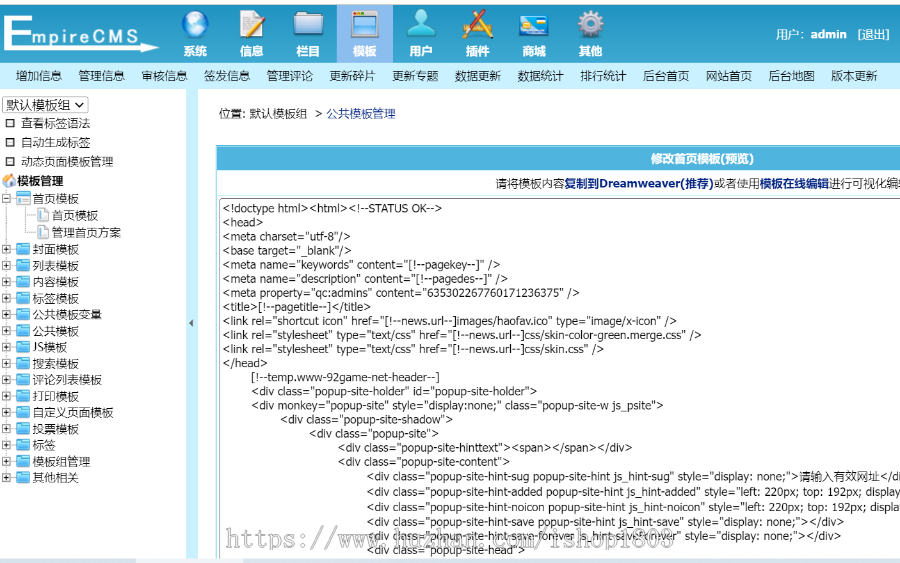This screenshot has height=563, width=900.
Task: Open the 其他 gear icon
Action: pos(591,25)
